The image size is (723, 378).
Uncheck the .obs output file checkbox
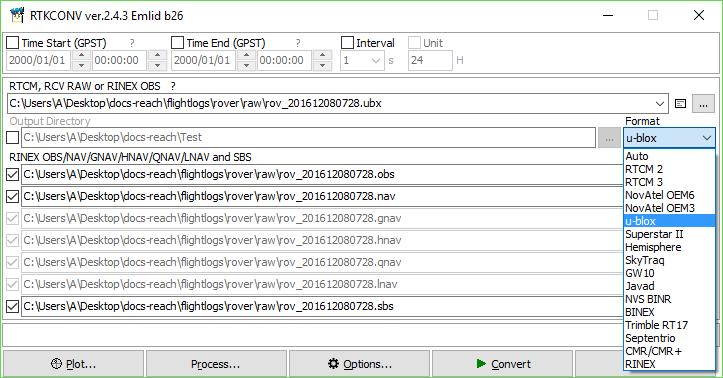click(12, 174)
